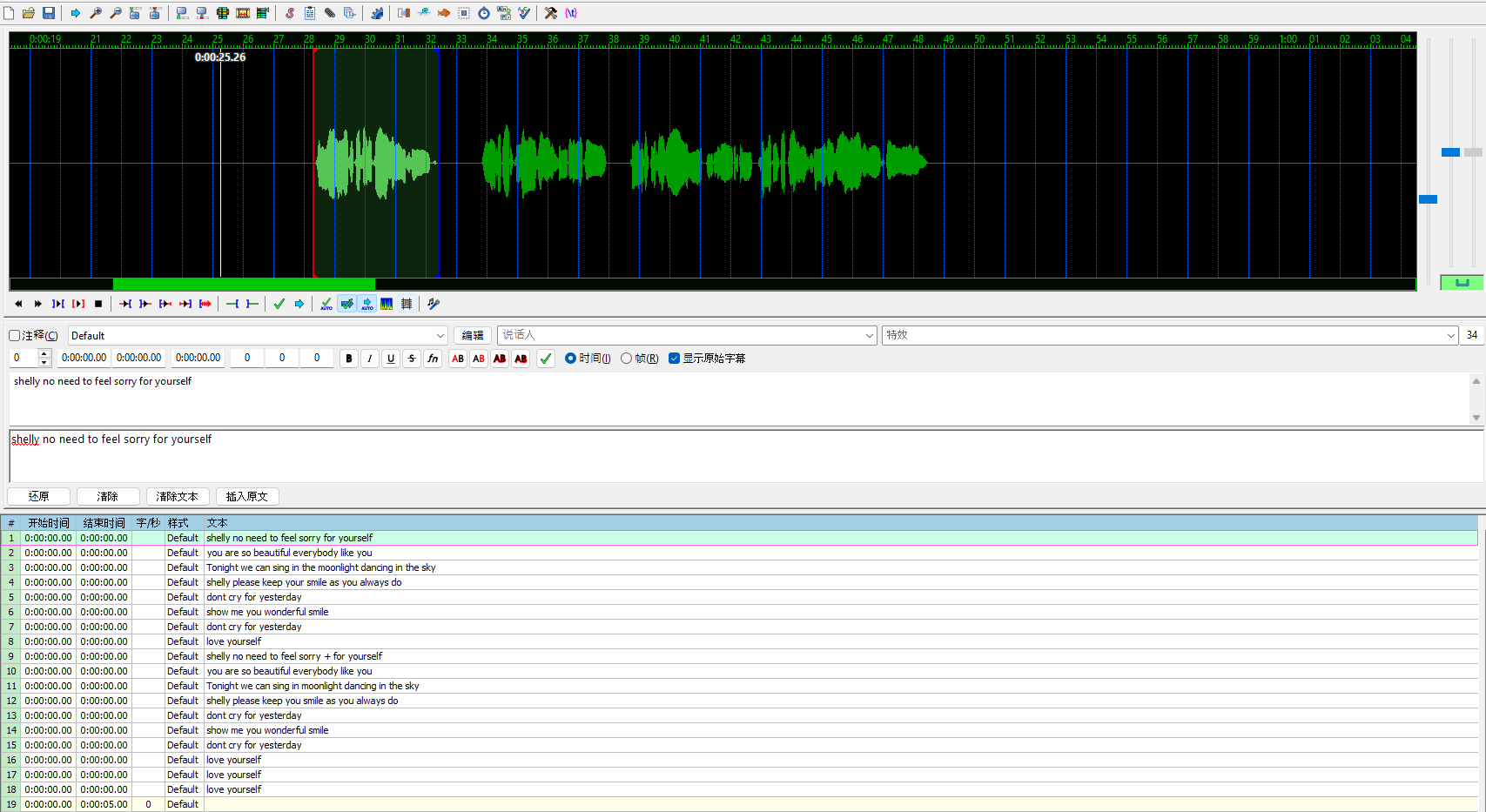Click the Bold formatting button
This screenshot has width=1486, height=812.
coord(349,359)
